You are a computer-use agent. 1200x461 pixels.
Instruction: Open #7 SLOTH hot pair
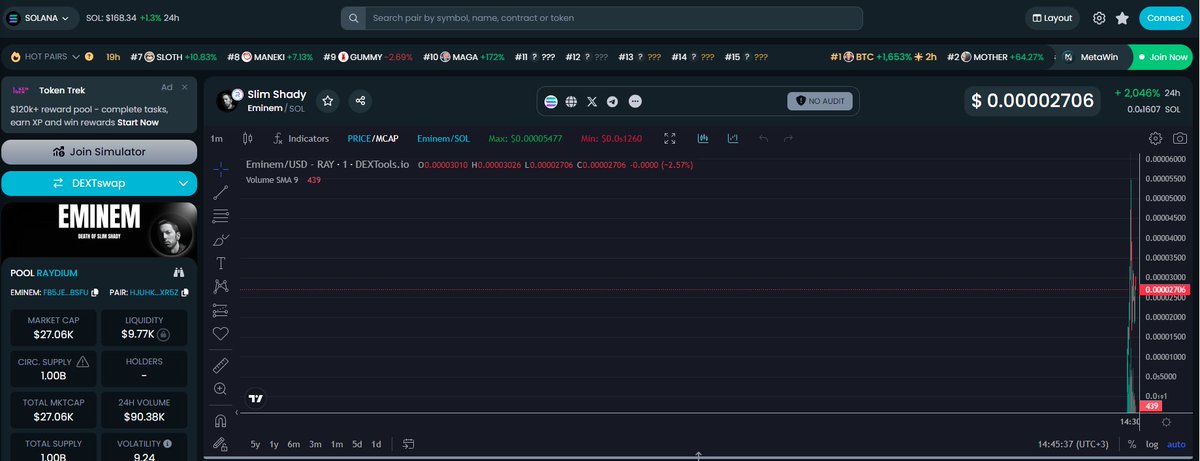click(174, 57)
